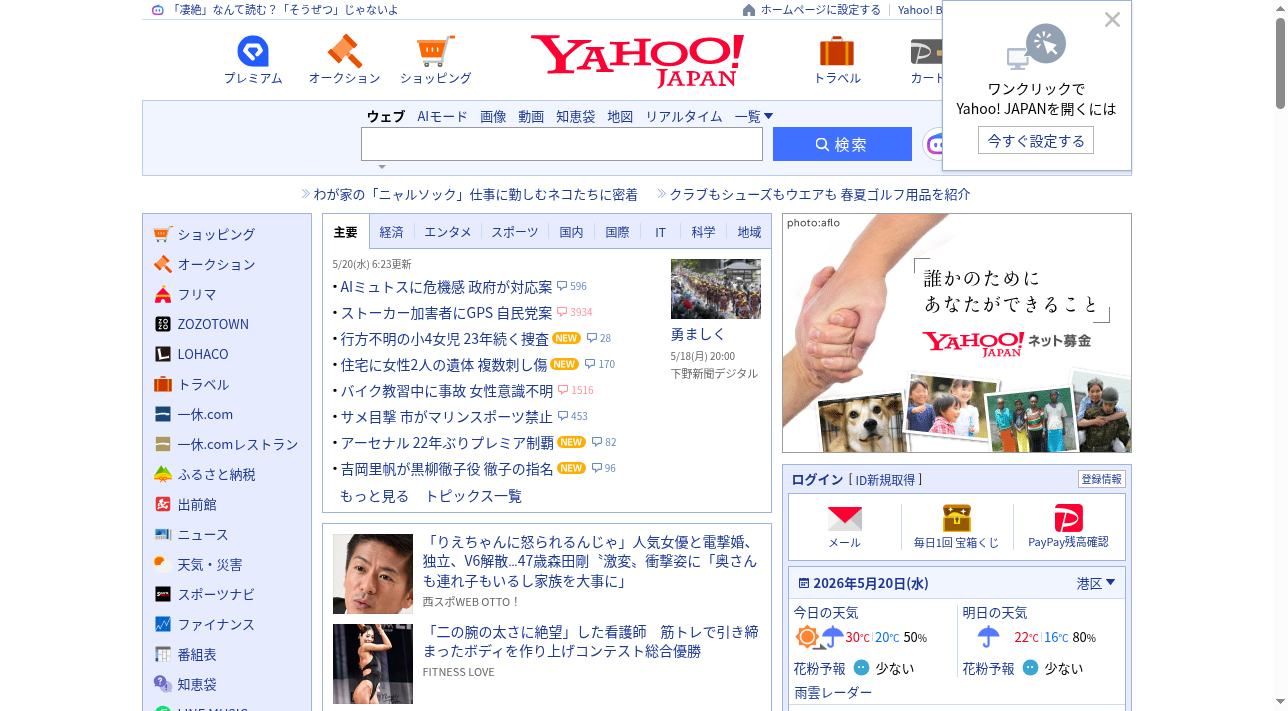
Task: Click the 出前館 sidebar icon
Action: [163, 504]
